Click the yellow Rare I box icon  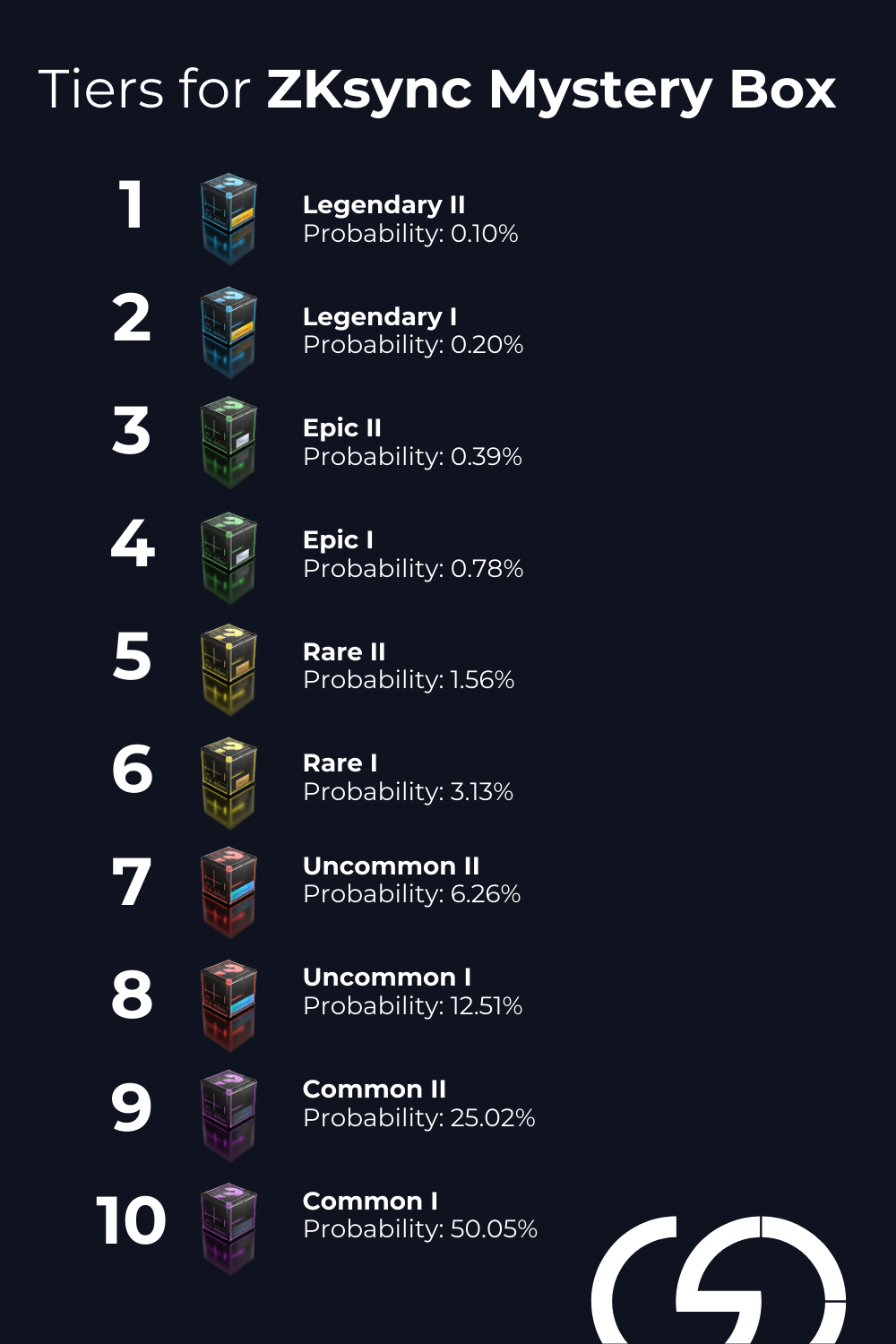[228, 781]
